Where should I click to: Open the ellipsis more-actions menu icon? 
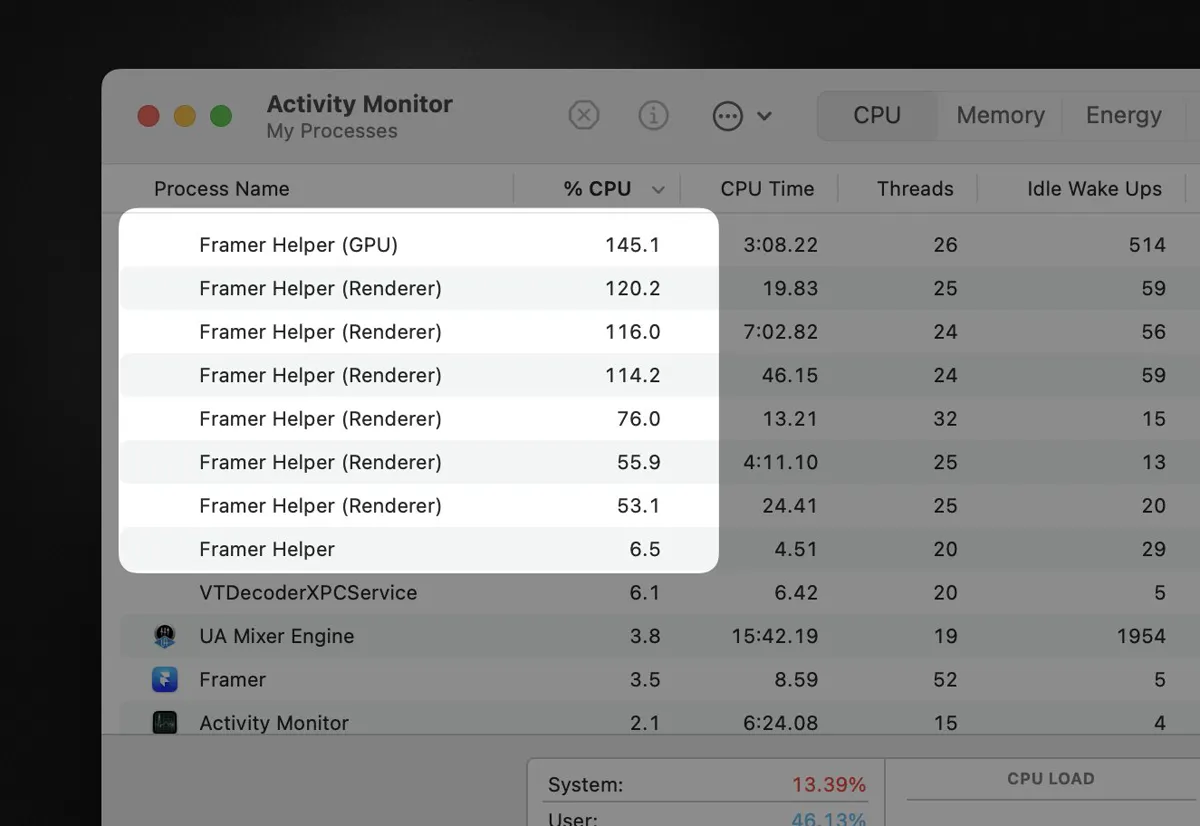click(x=727, y=116)
